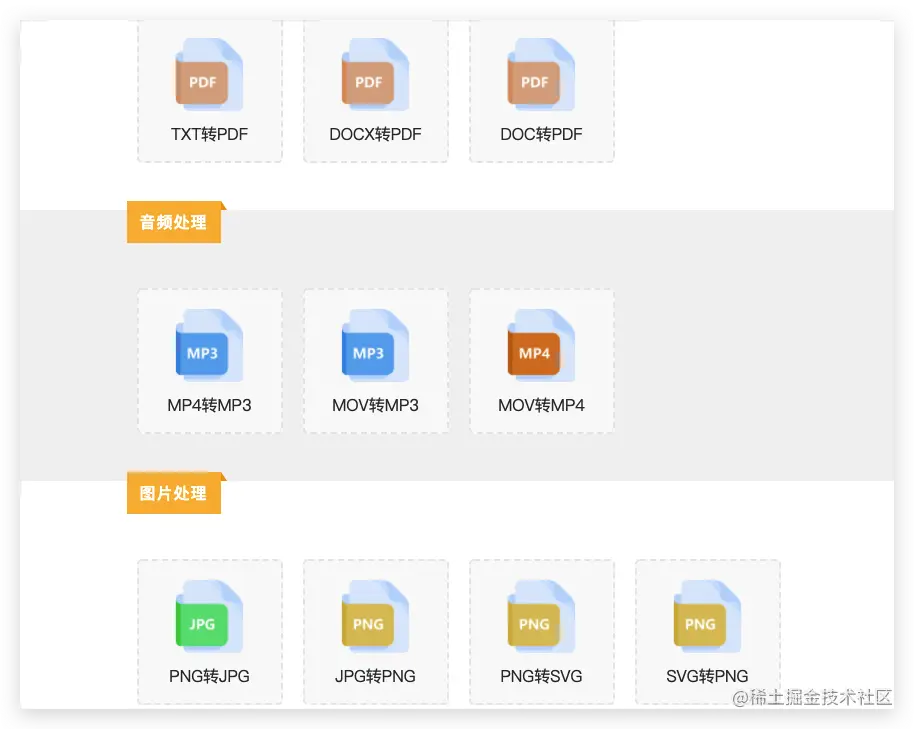The width and height of the screenshot is (914, 729).
Task: Click the 音频处理 section tag
Action: 174,222
